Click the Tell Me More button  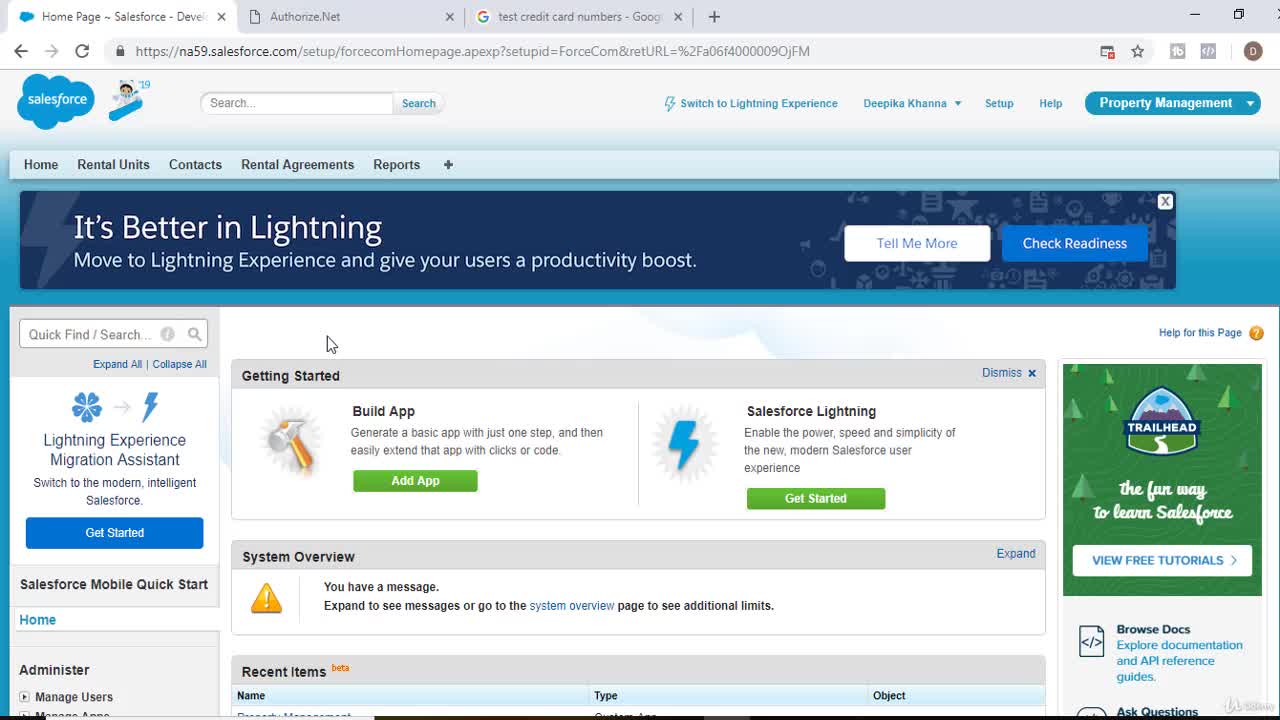point(917,243)
